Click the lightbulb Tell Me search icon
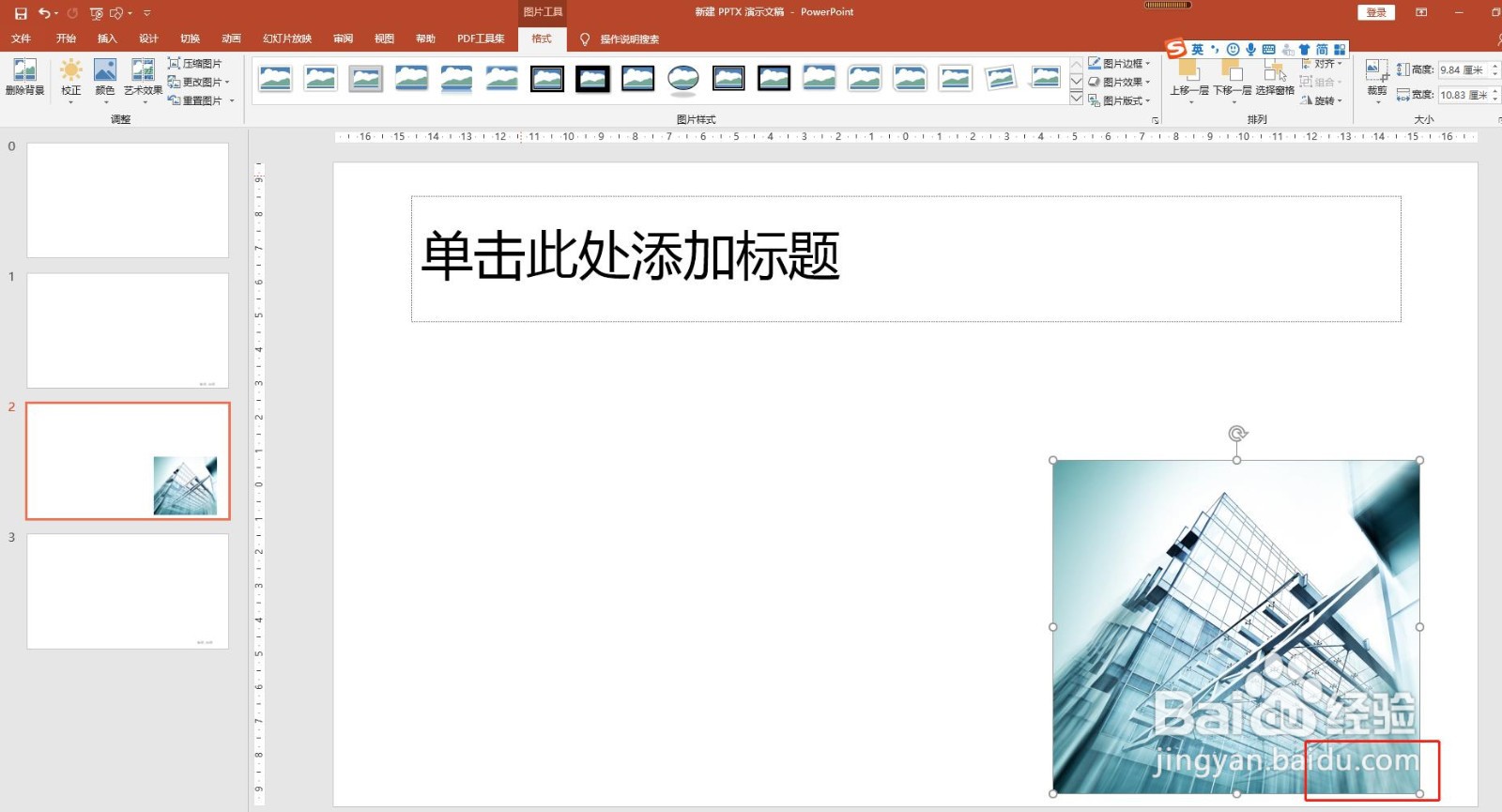 tap(585, 38)
